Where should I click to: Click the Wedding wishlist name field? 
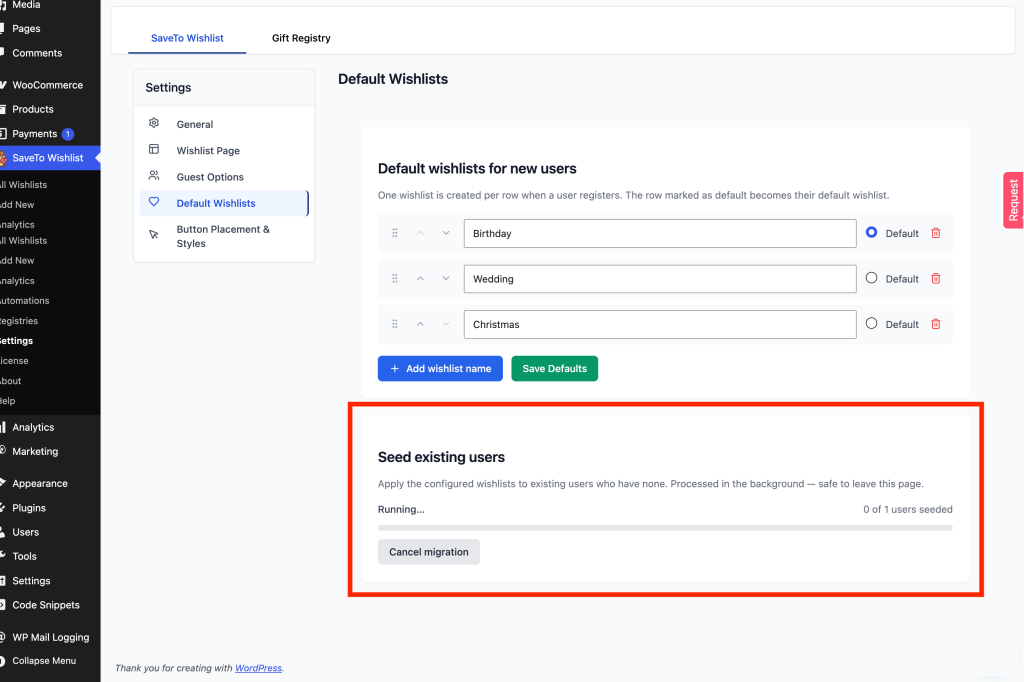click(x=660, y=279)
